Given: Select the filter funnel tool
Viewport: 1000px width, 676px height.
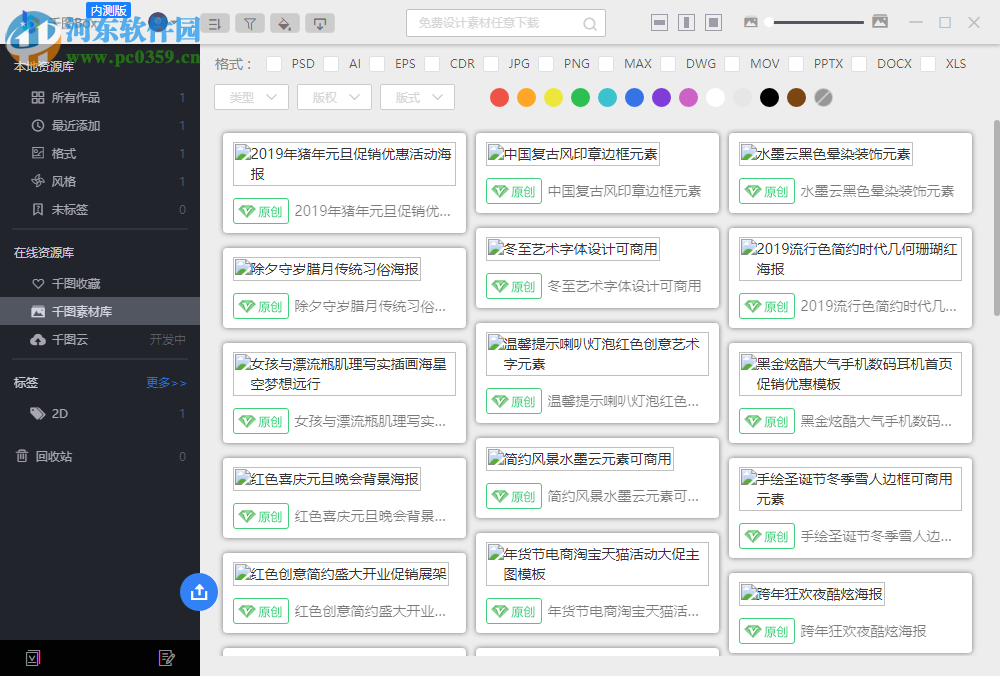Looking at the screenshot, I should [250, 22].
